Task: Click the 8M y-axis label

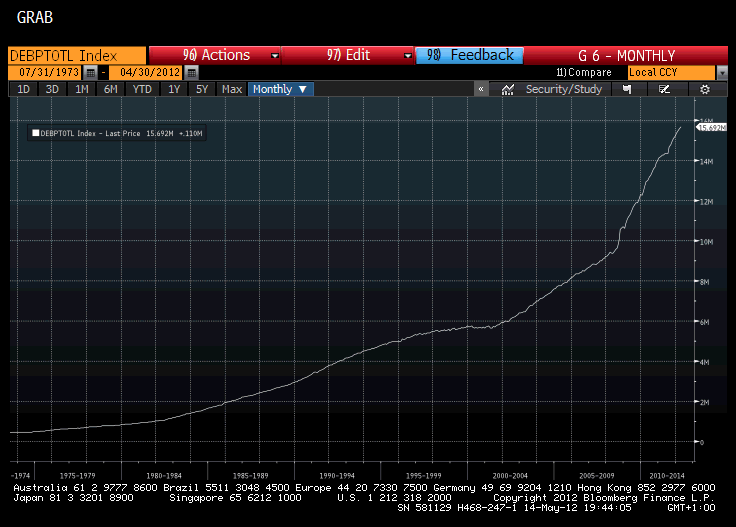Action: coord(704,282)
